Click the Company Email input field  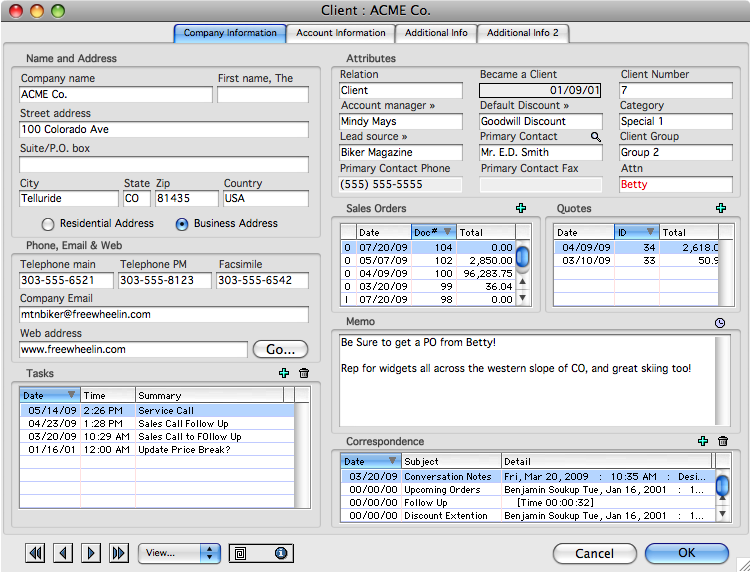[164, 314]
